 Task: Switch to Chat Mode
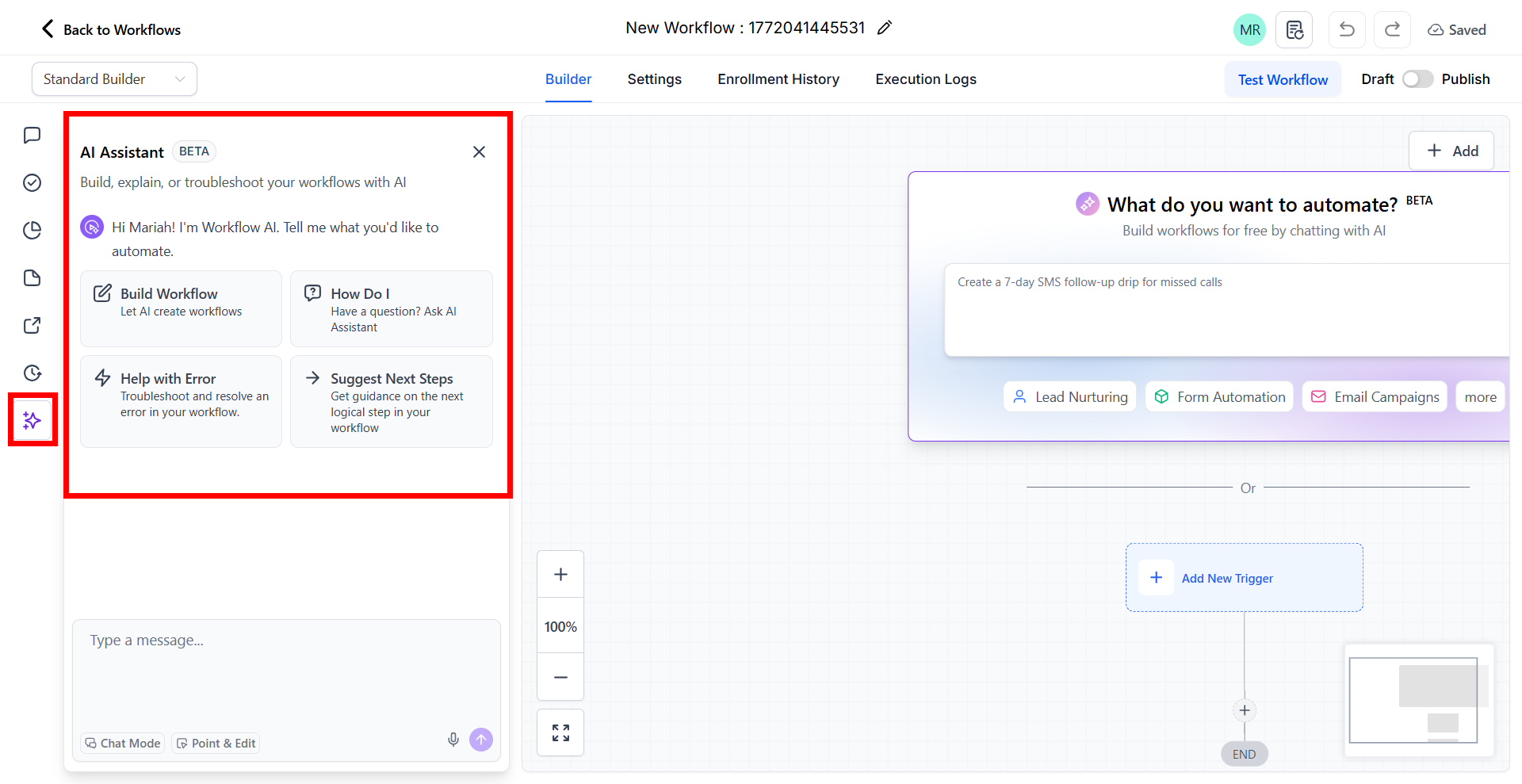tap(123, 744)
